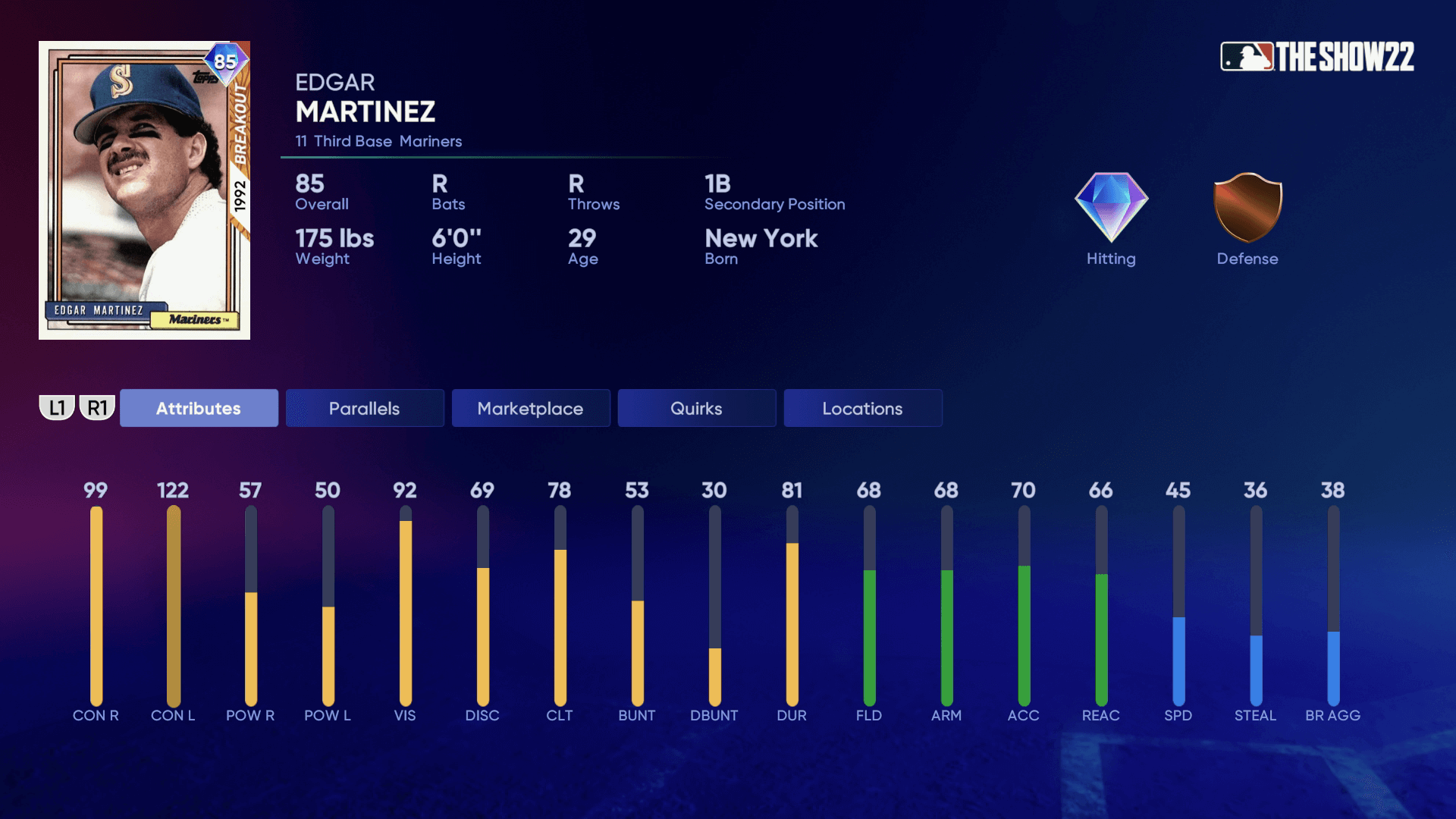Enable the Quirks display toggle

coord(696,407)
